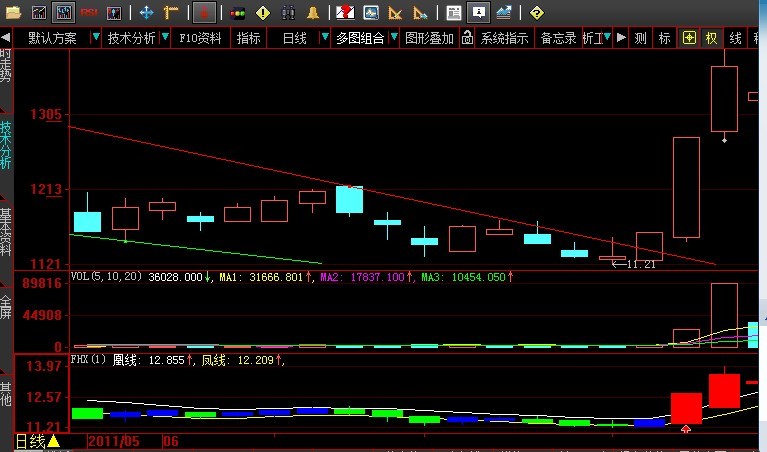Open the 备忘录 button
767x452 pixels.
click(558, 38)
